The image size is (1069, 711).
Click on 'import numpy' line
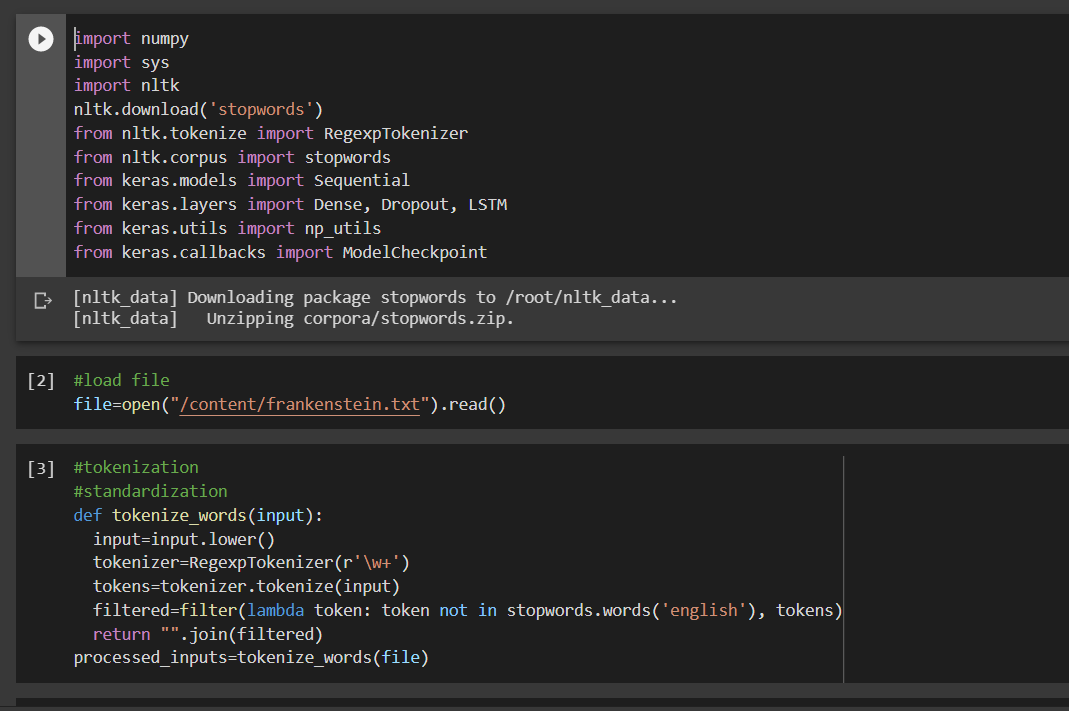tap(132, 39)
